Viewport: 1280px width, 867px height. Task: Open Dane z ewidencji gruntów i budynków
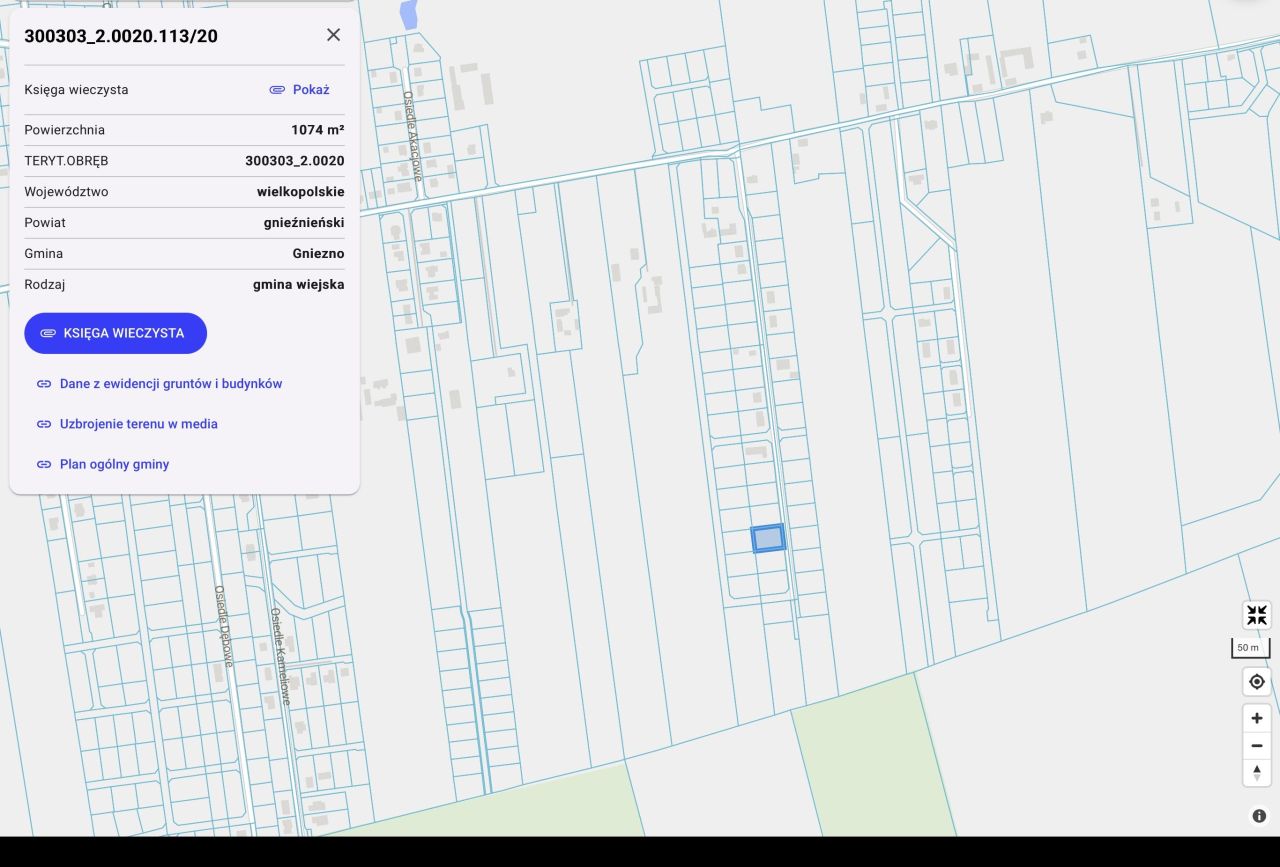coord(160,384)
